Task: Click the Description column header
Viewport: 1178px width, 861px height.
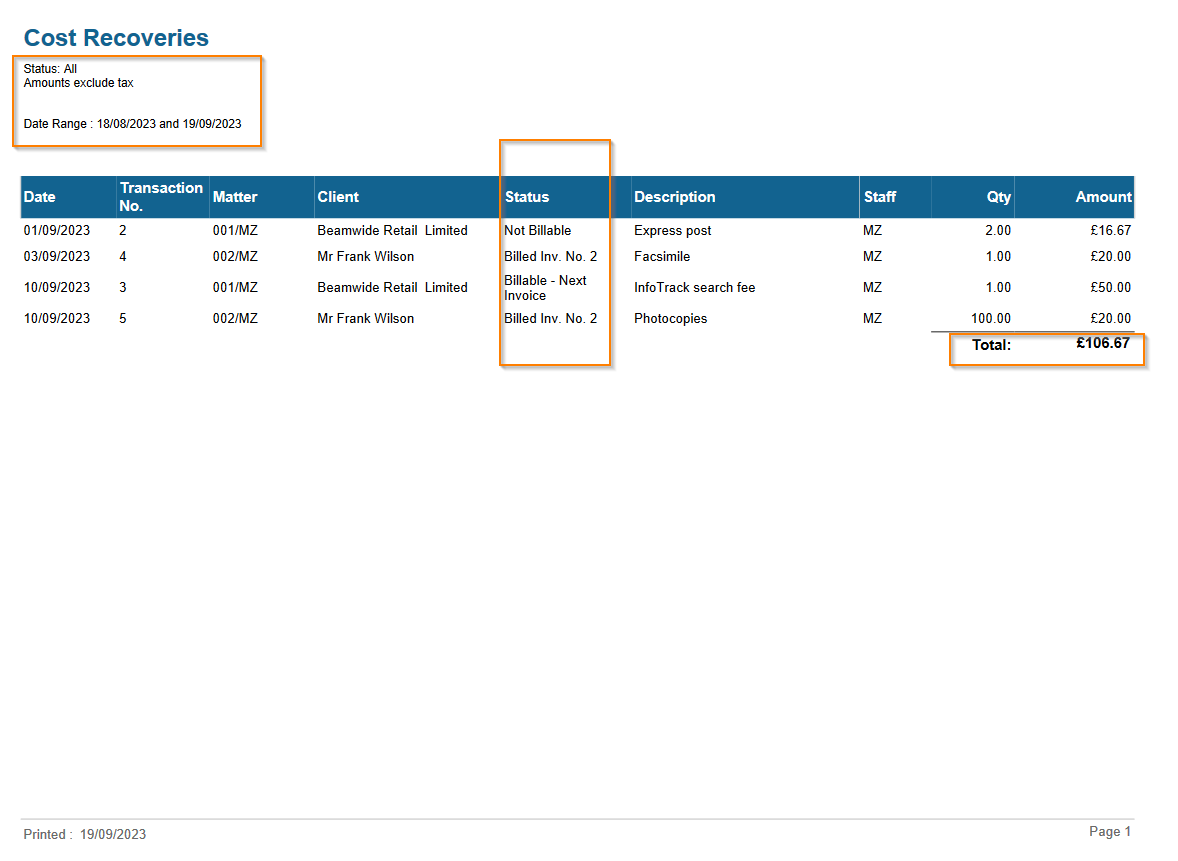Action: point(674,197)
